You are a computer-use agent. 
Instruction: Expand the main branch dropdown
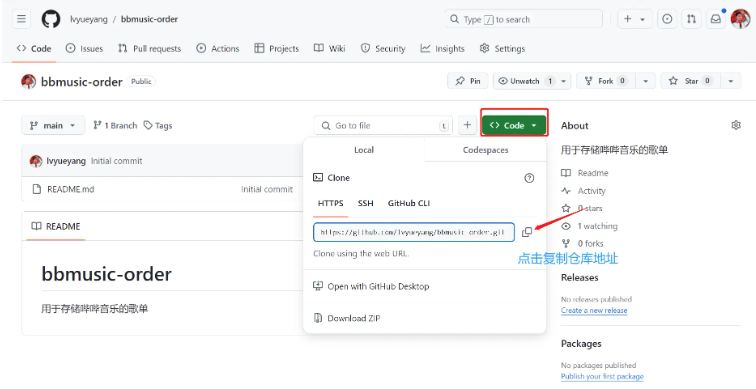[53, 125]
